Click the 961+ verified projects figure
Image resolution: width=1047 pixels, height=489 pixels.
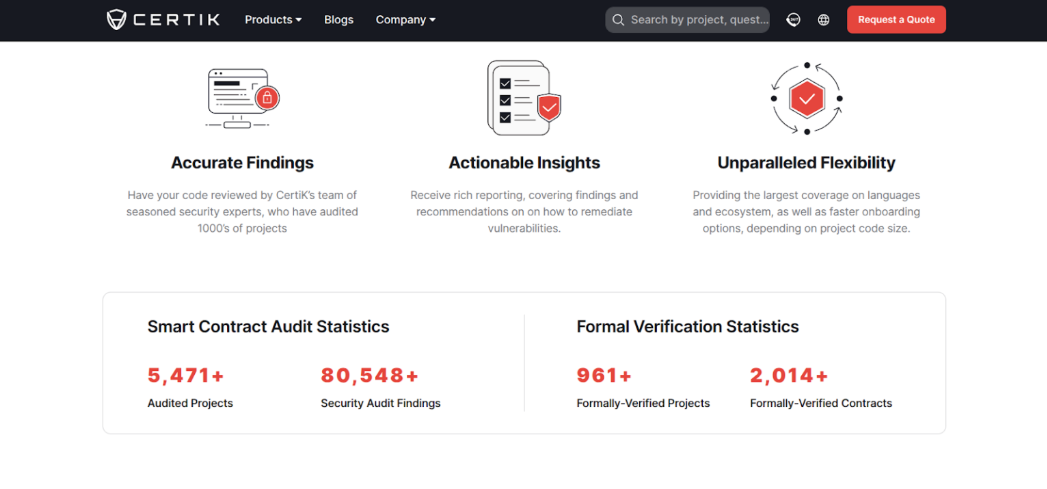604,375
